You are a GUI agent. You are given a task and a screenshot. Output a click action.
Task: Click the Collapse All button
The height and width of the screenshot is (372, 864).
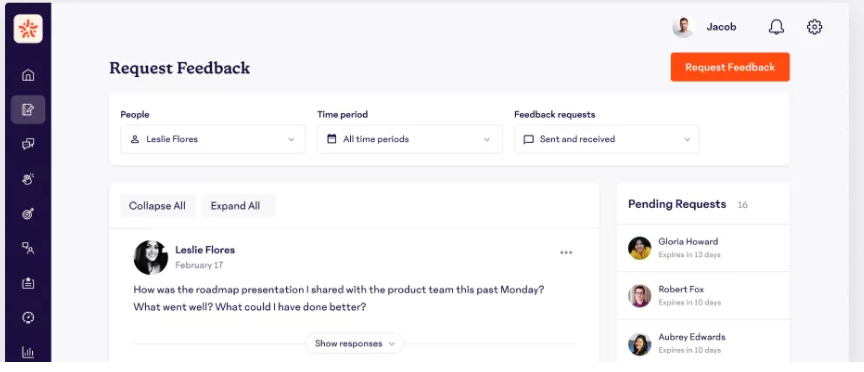pyautogui.click(x=158, y=206)
